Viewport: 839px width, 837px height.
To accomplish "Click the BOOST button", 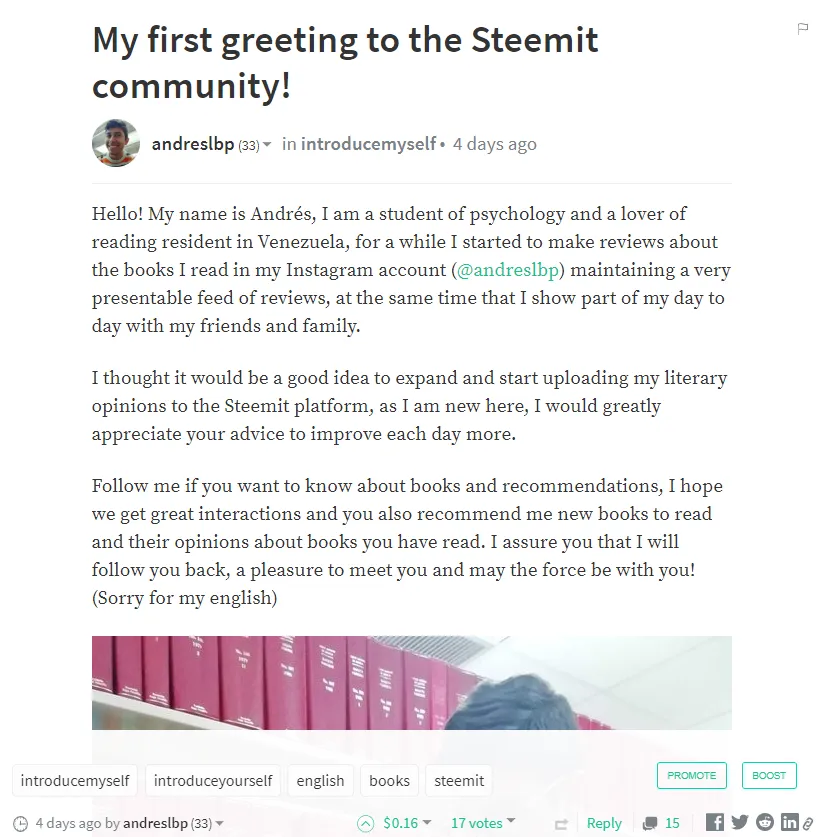I will click(x=769, y=775).
